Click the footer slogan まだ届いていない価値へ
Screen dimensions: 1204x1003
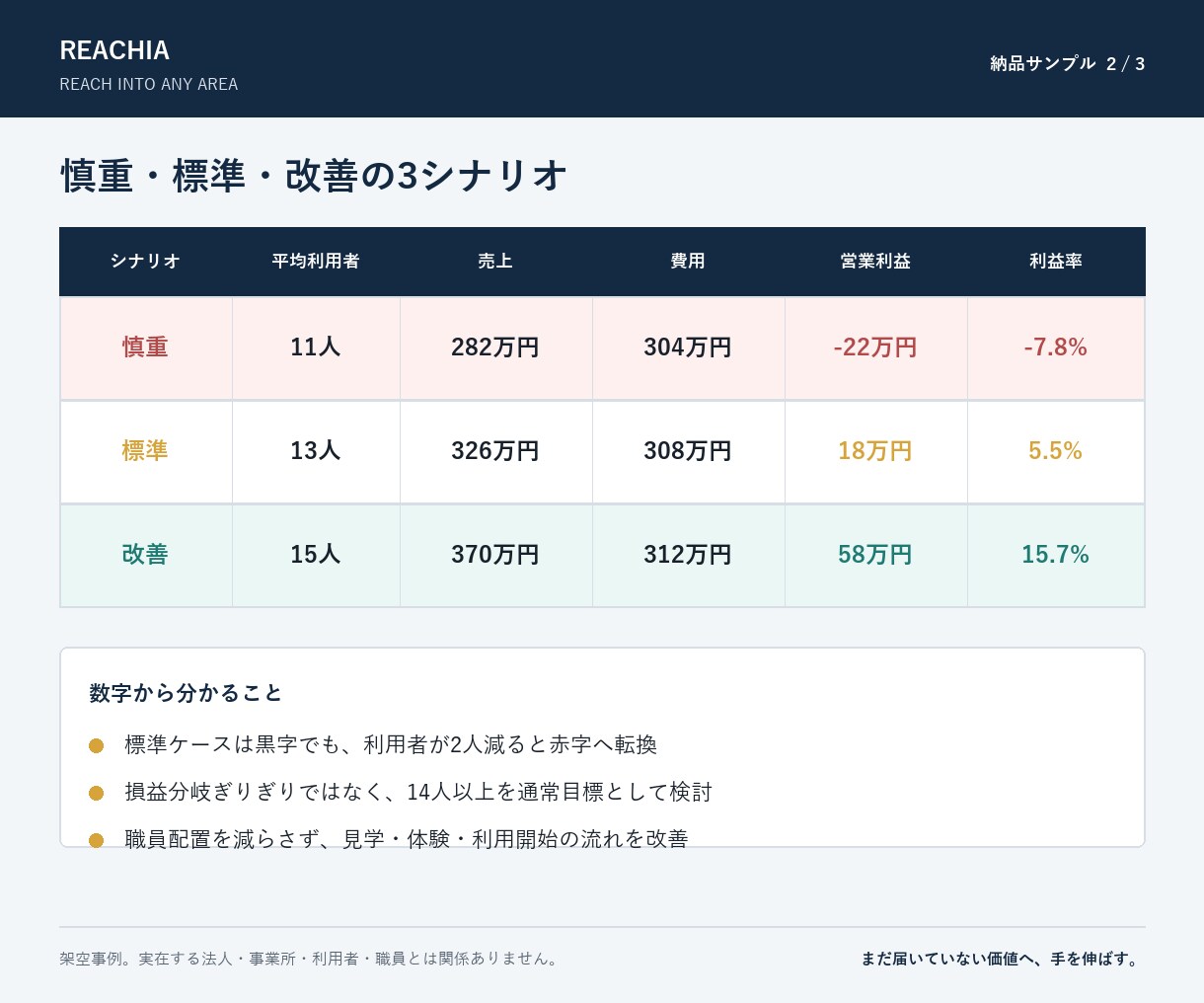(x=1002, y=959)
